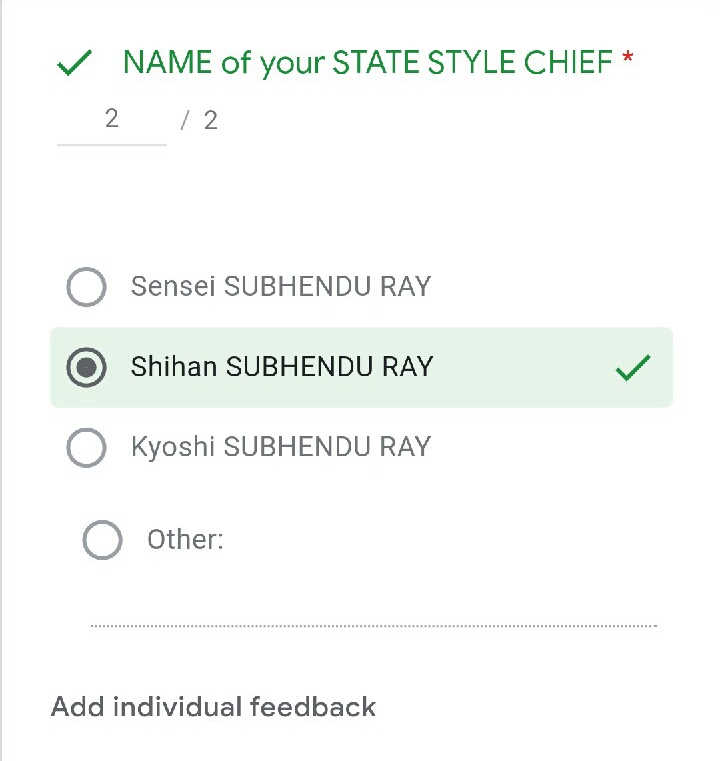Click the red required asterisk
The height and width of the screenshot is (761, 720).
pos(628,61)
